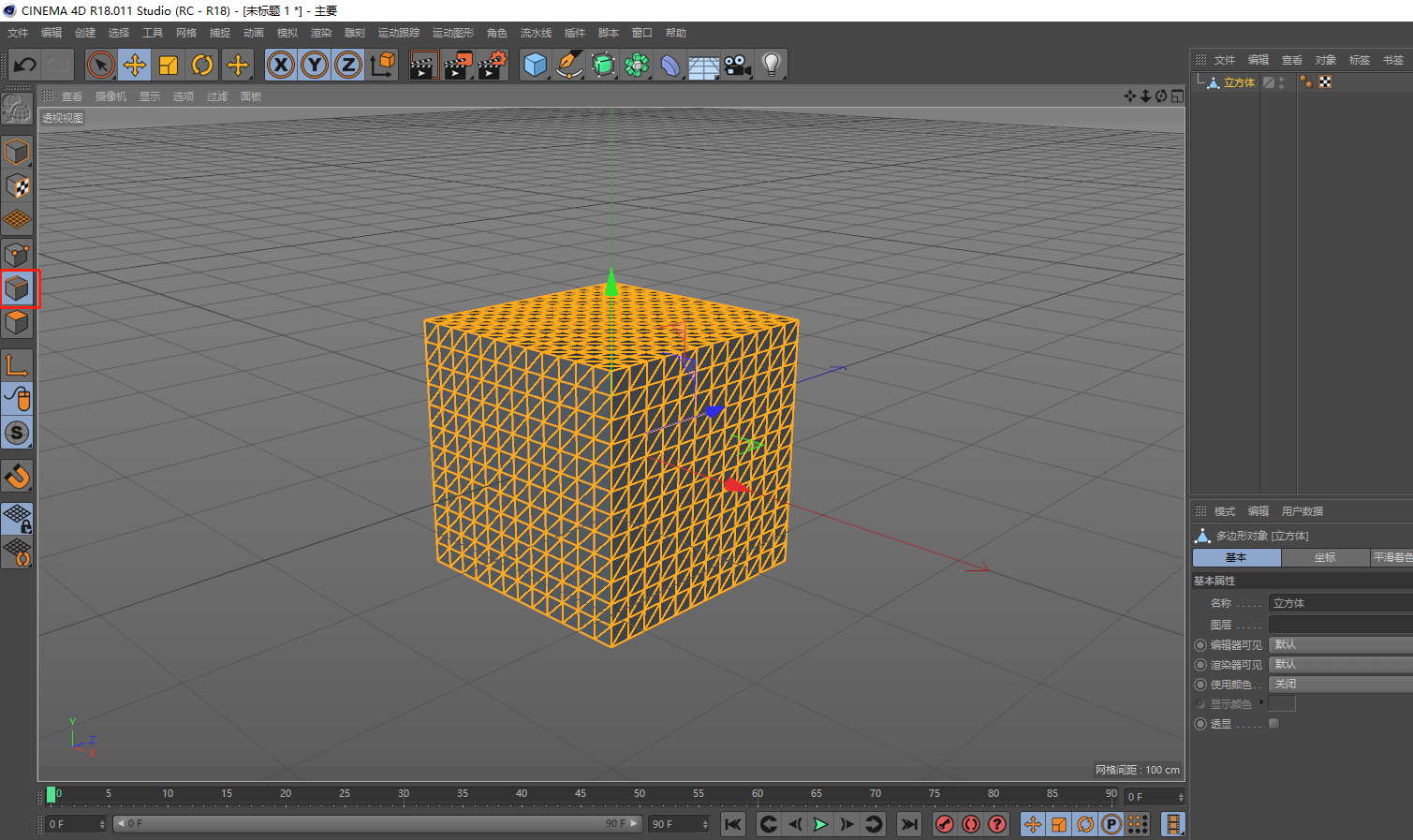Click the 90 F end frame field
Screen dimensions: 1413x840
click(679, 824)
